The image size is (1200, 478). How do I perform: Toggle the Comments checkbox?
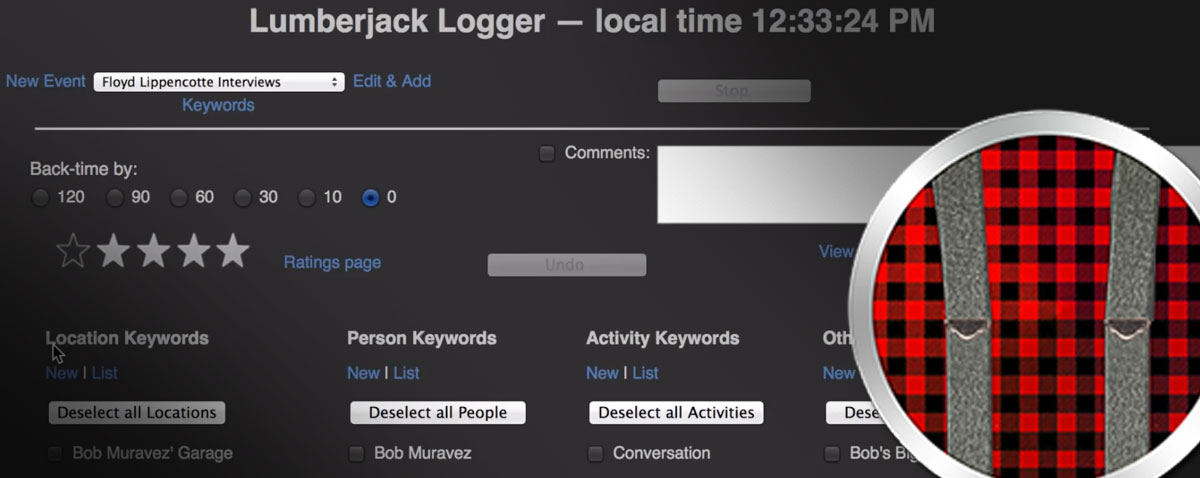point(546,154)
